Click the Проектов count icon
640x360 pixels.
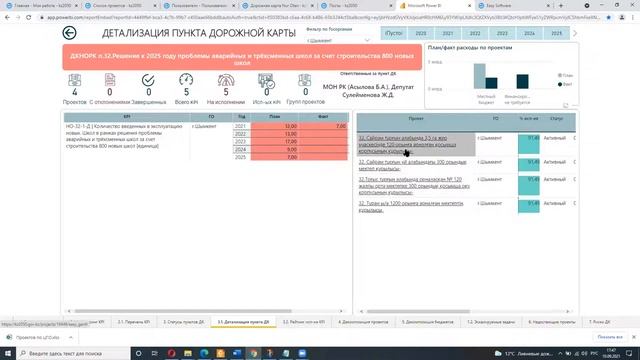click(75, 80)
